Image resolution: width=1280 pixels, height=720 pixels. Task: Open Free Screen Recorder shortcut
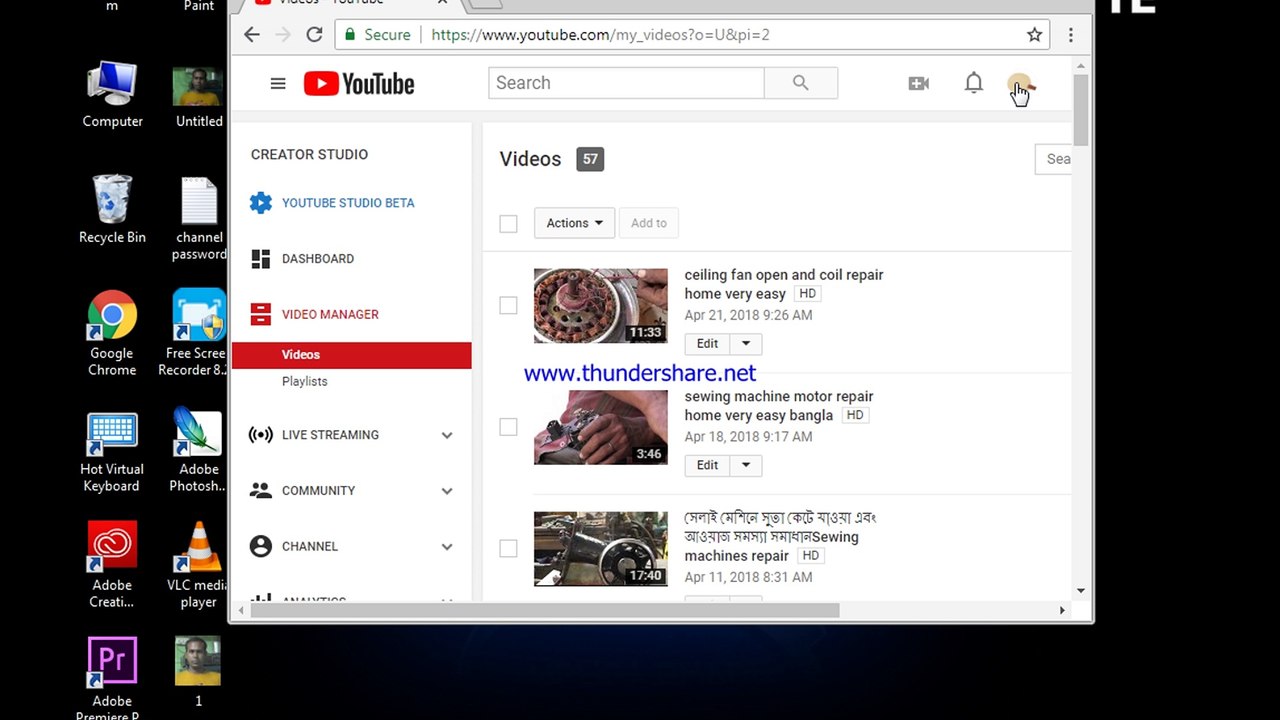(197, 333)
